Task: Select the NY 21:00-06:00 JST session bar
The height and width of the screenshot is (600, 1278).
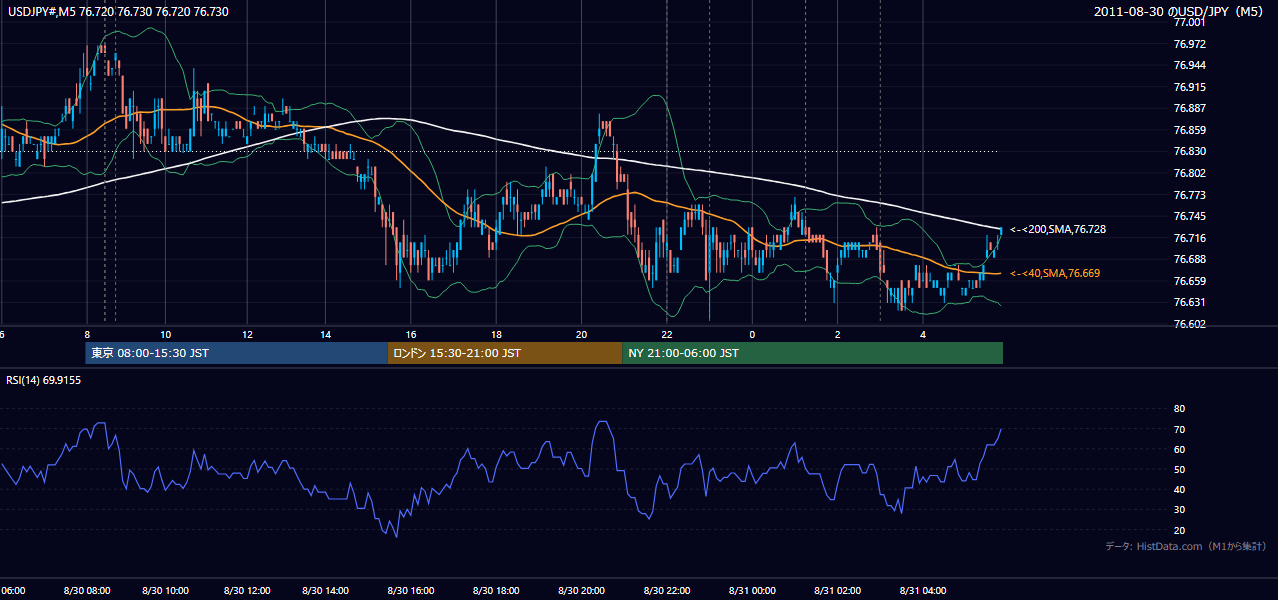Action: click(x=812, y=353)
